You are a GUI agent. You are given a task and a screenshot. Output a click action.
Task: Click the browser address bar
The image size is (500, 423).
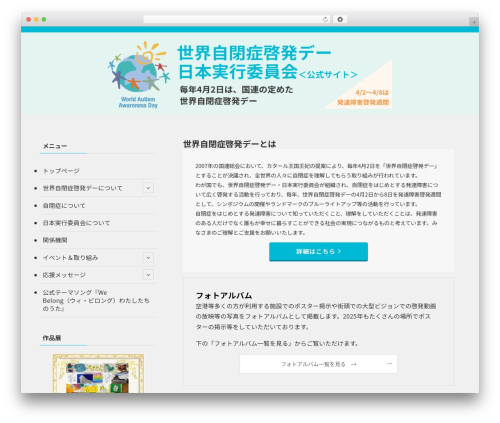click(237, 19)
